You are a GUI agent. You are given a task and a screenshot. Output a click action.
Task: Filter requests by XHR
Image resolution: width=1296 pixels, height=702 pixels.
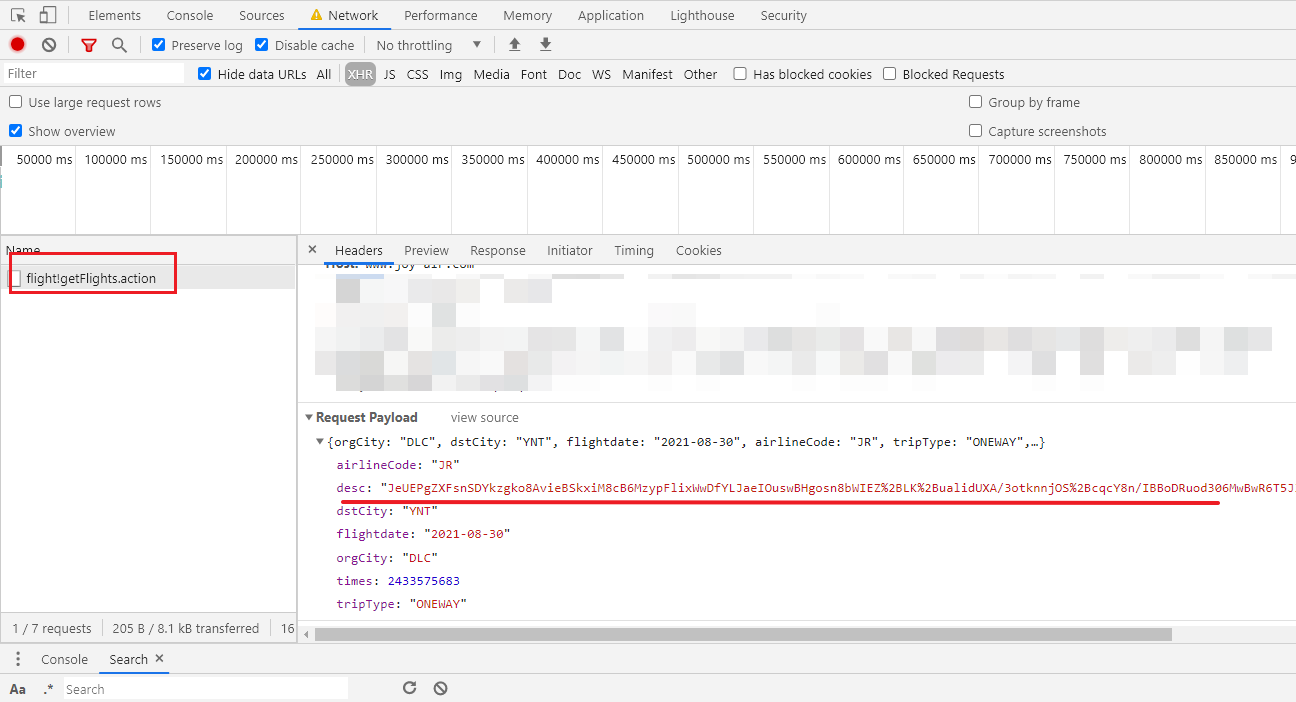point(360,74)
